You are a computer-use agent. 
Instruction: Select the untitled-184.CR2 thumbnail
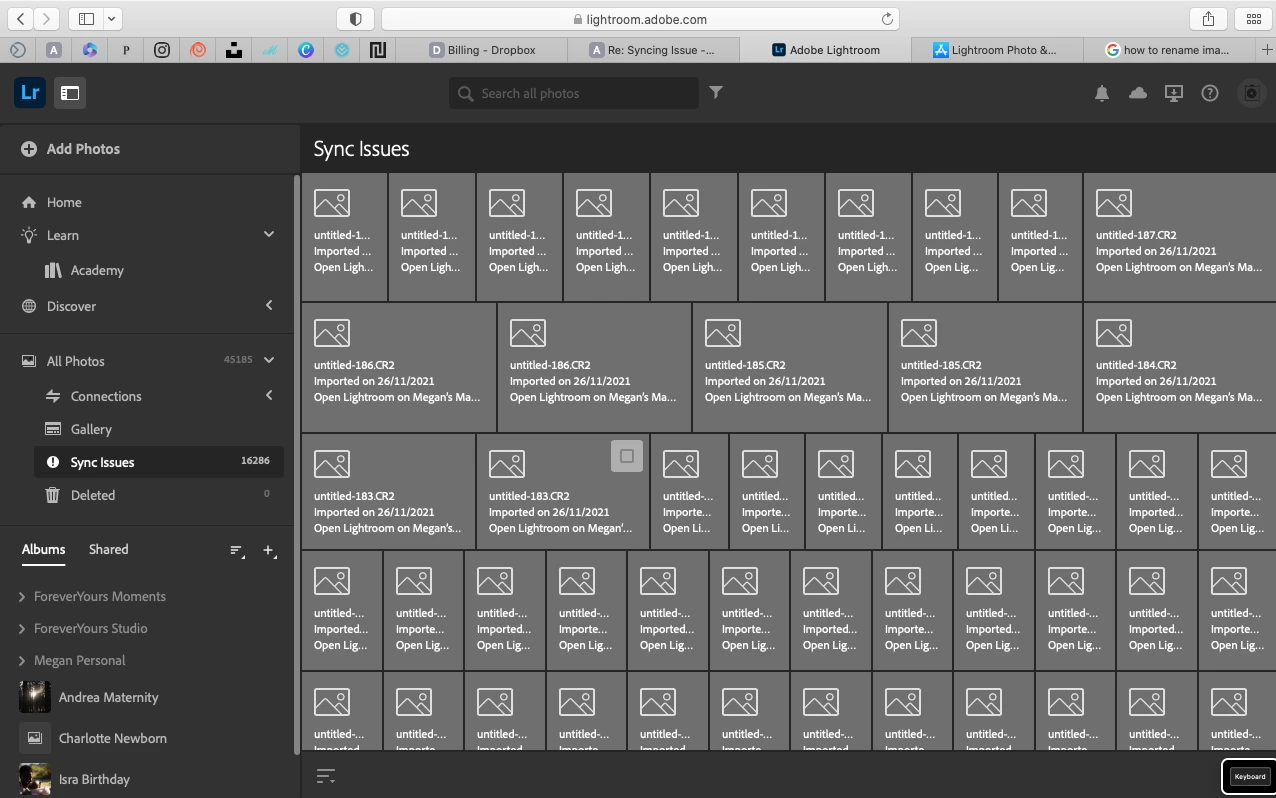click(x=1179, y=367)
